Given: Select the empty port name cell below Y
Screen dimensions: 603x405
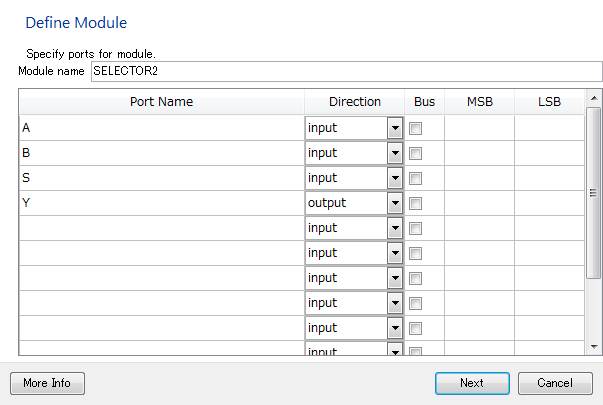Looking at the screenshot, I should tap(162, 228).
